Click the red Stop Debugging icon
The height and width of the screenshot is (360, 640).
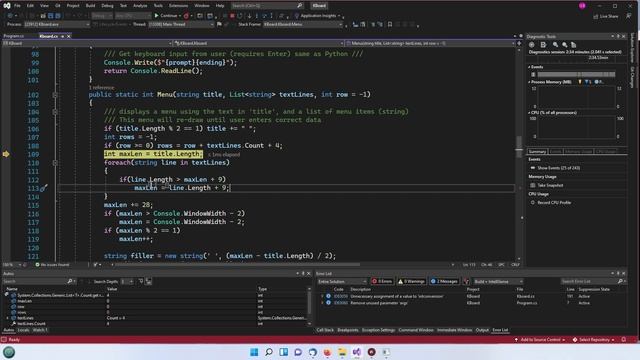232,16
